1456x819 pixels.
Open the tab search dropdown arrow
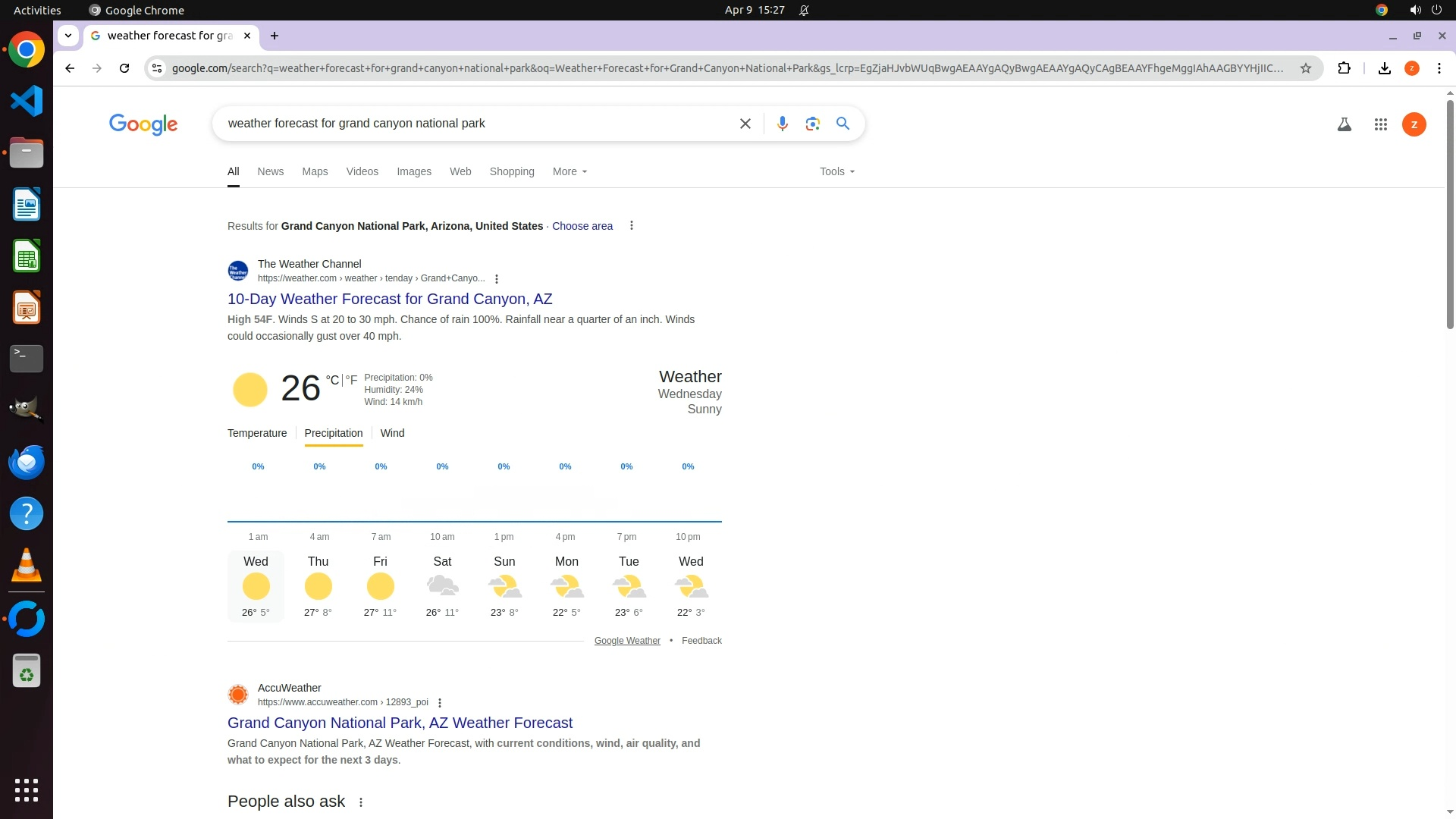pyautogui.click(x=68, y=36)
